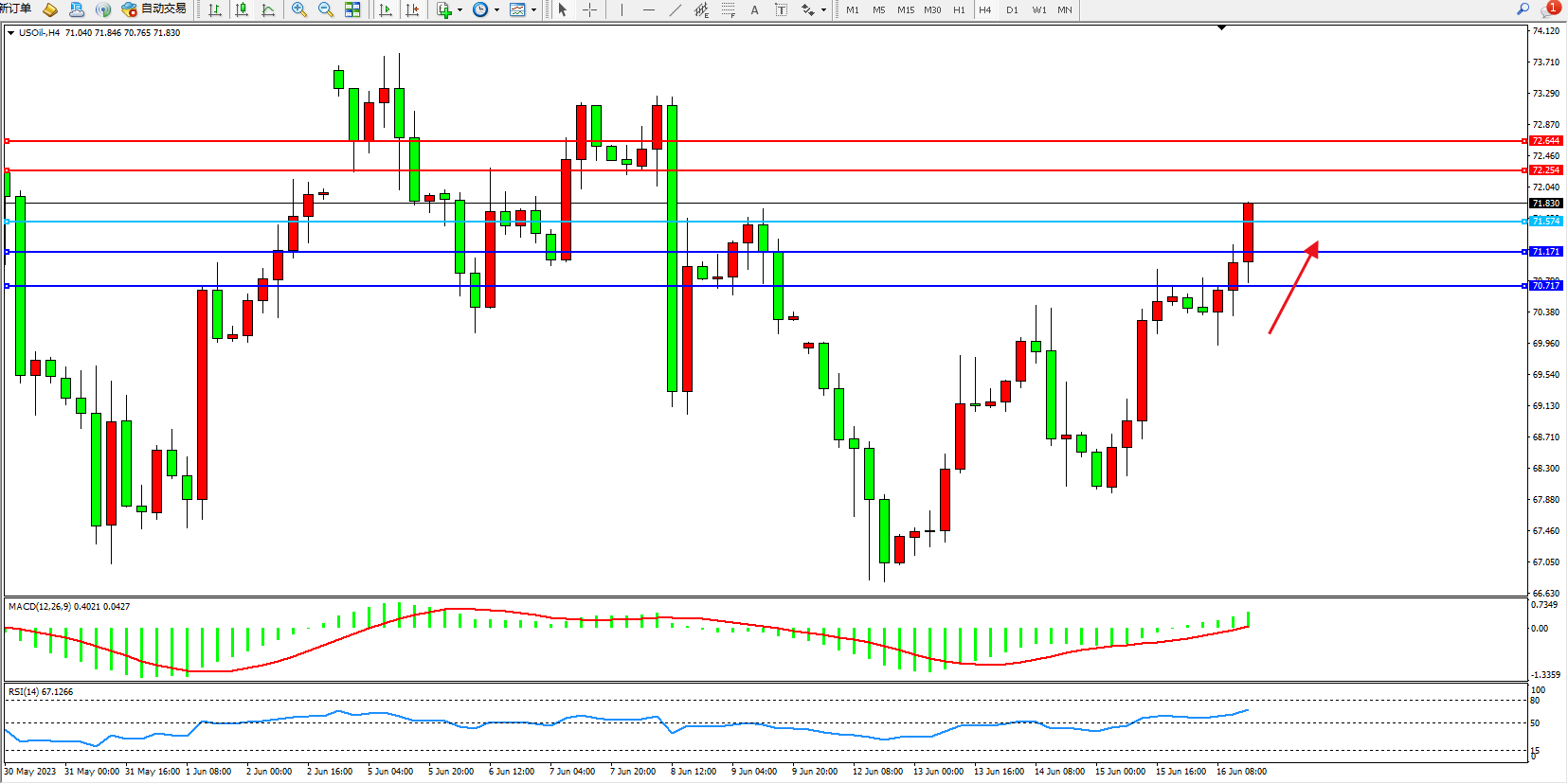Toggle the chart auto scroll button

[386, 9]
